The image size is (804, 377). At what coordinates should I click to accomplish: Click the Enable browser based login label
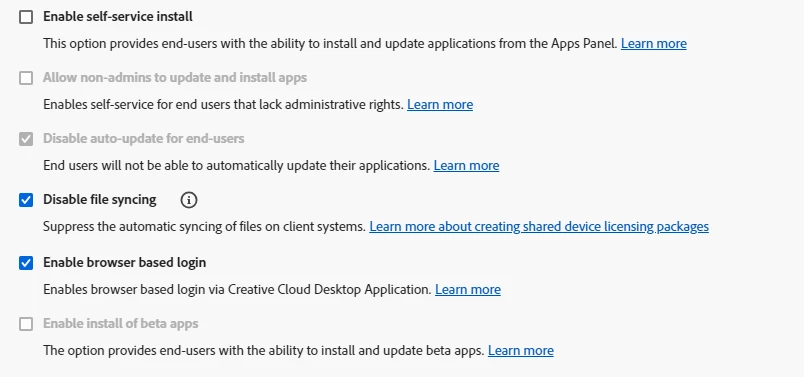point(125,263)
